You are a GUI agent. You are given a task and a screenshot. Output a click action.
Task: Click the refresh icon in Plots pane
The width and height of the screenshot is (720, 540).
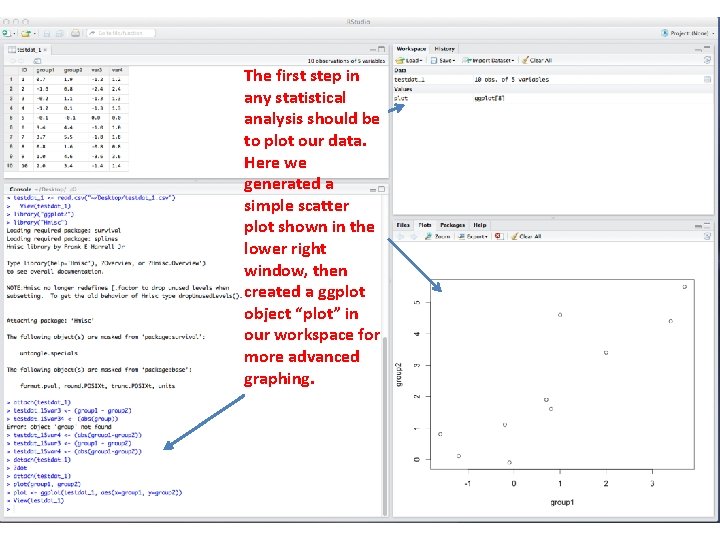coord(707,236)
